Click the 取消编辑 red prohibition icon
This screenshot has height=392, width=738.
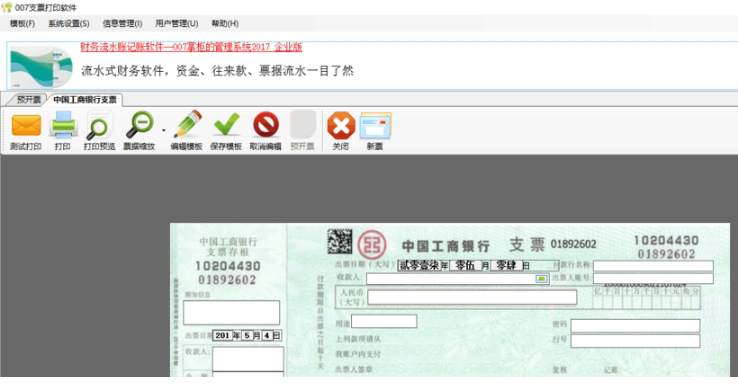click(x=265, y=125)
